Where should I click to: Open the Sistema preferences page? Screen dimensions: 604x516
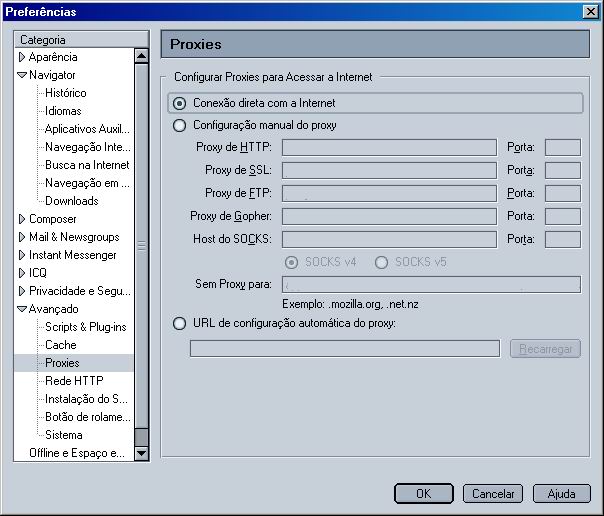(64, 435)
